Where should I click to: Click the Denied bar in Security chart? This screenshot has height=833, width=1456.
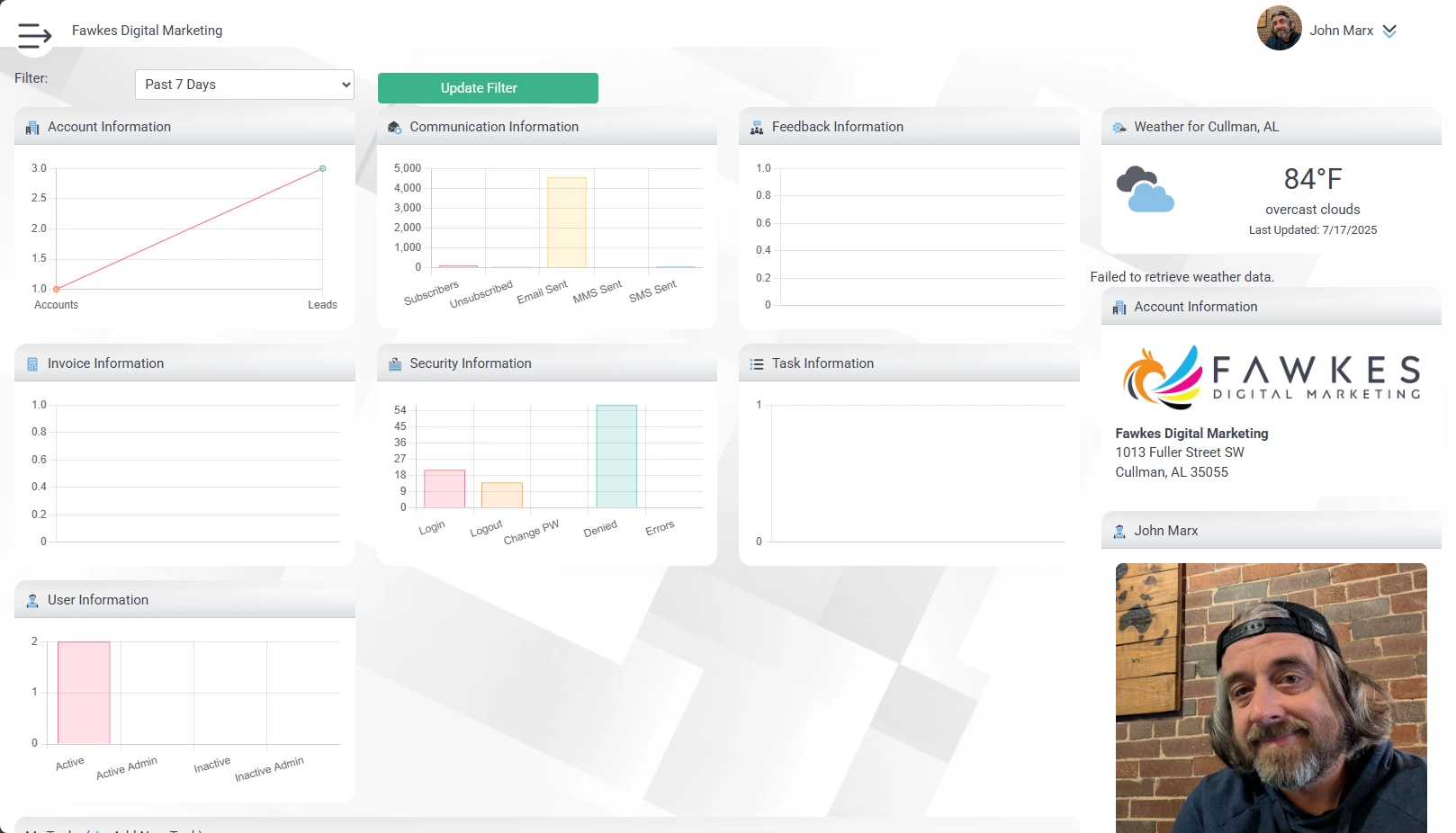point(616,456)
